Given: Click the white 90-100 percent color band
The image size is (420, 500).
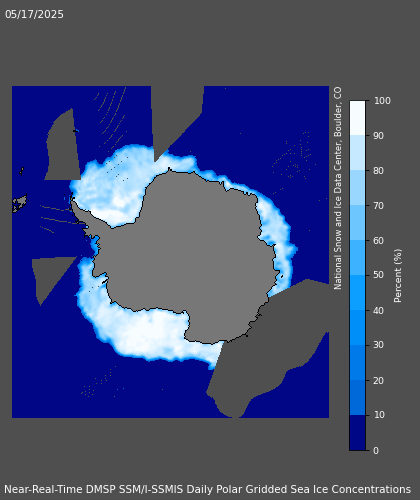Looking at the screenshot, I should pos(357,118).
